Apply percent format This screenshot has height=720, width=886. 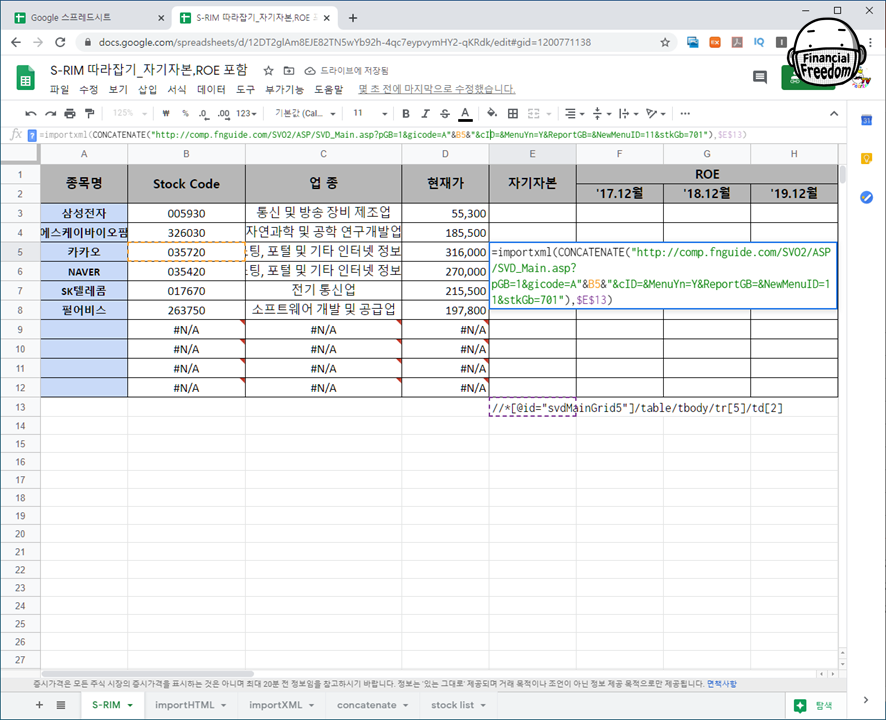(x=185, y=114)
